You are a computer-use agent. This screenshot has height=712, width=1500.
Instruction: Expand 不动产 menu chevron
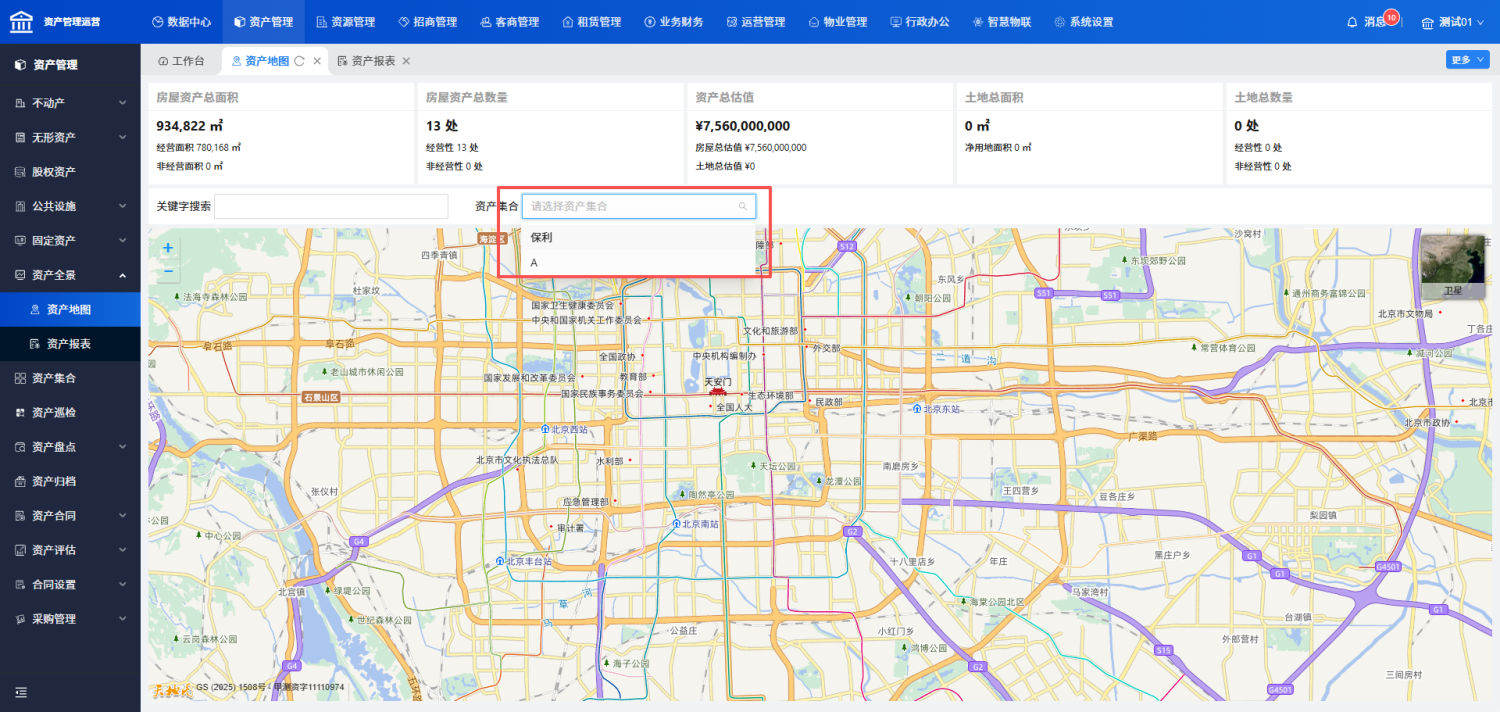(x=122, y=103)
